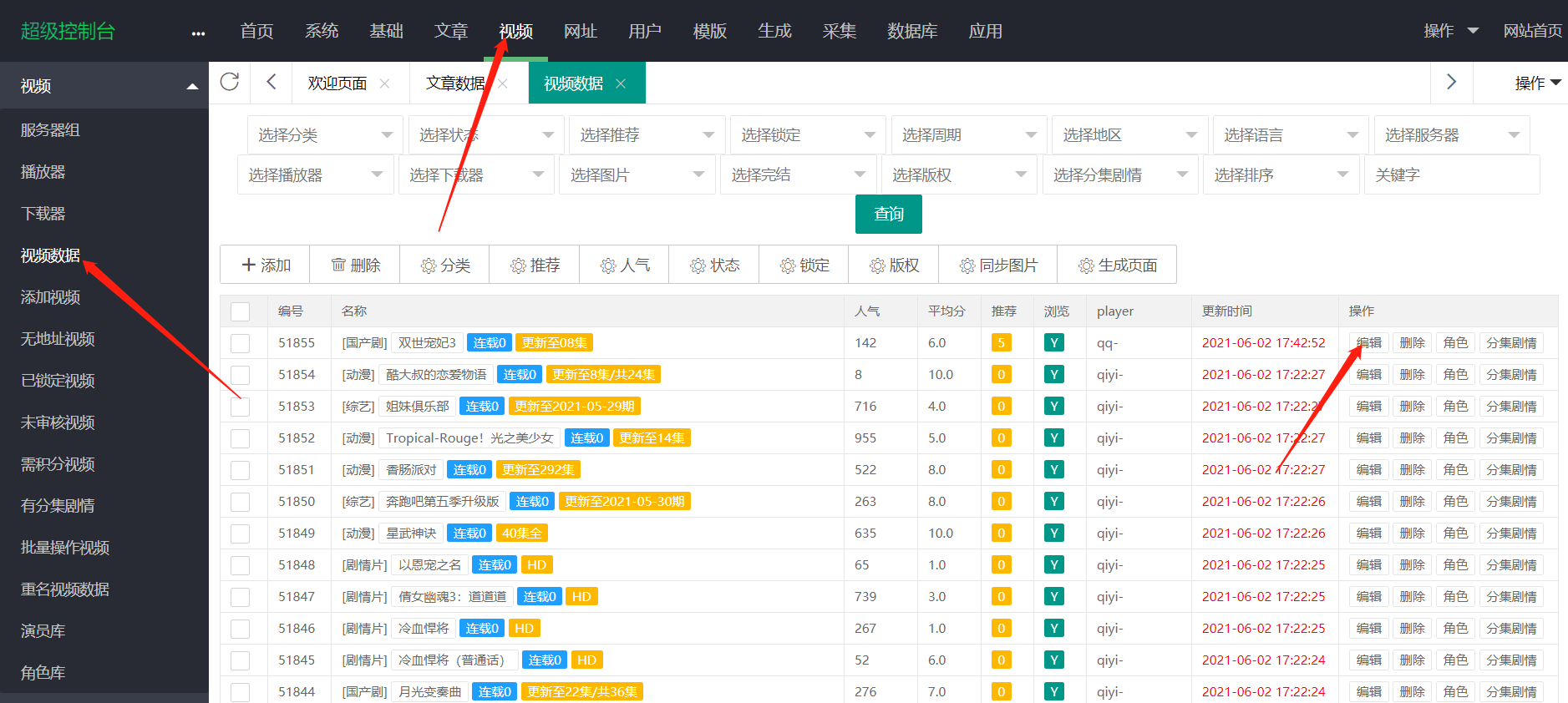Check the checkbox for row 51854
1568x703 pixels.
[241, 375]
